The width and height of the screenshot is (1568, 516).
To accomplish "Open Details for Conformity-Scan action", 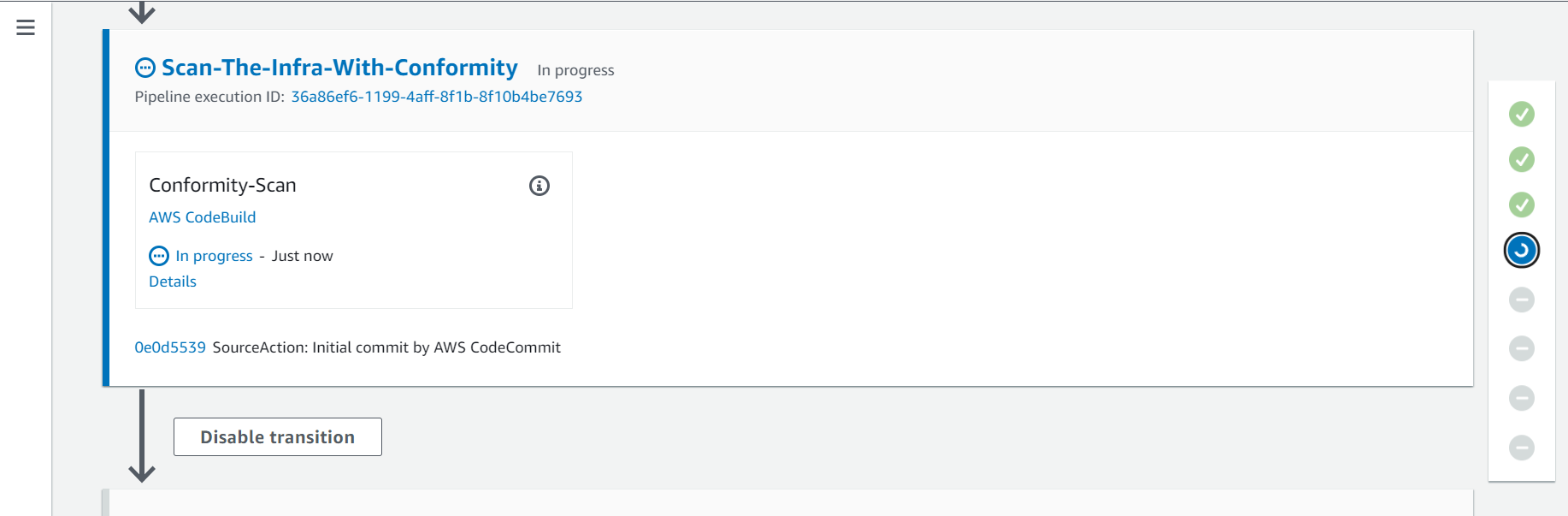I will pos(173,282).
